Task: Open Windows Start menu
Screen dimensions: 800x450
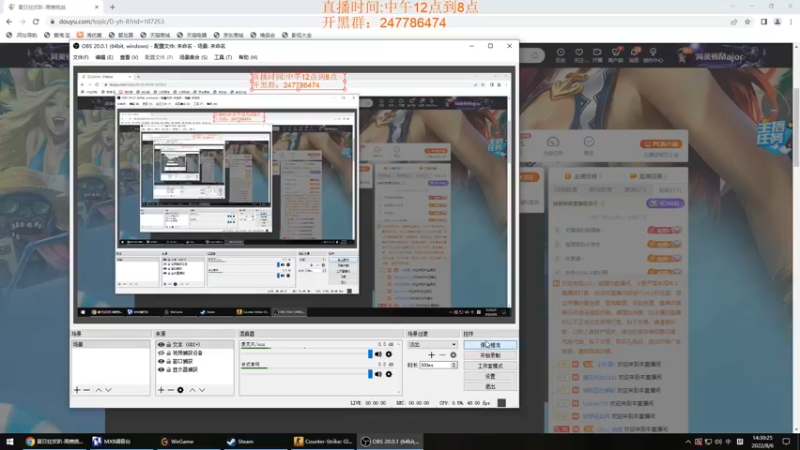Action: click(x=10, y=441)
